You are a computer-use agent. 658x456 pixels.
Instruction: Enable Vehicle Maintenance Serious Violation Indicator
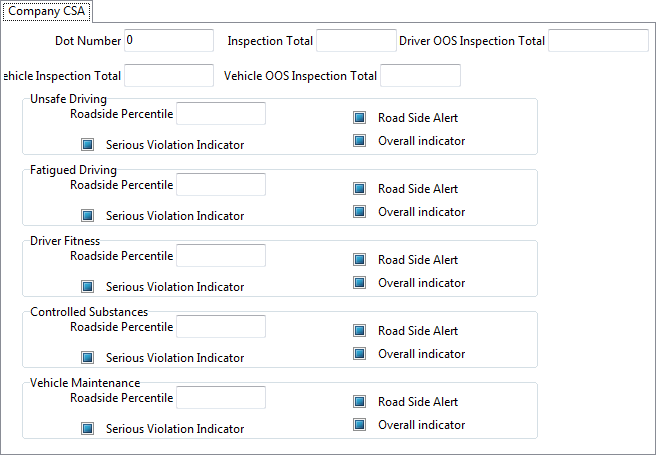[88, 429]
